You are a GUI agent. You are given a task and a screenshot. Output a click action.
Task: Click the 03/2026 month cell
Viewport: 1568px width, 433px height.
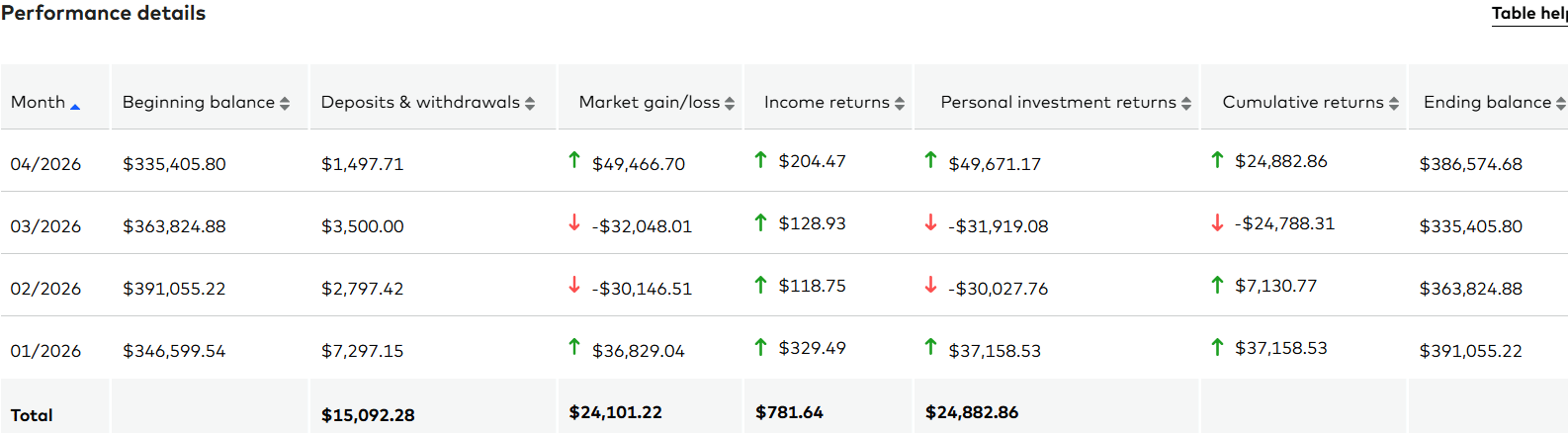point(45,226)
